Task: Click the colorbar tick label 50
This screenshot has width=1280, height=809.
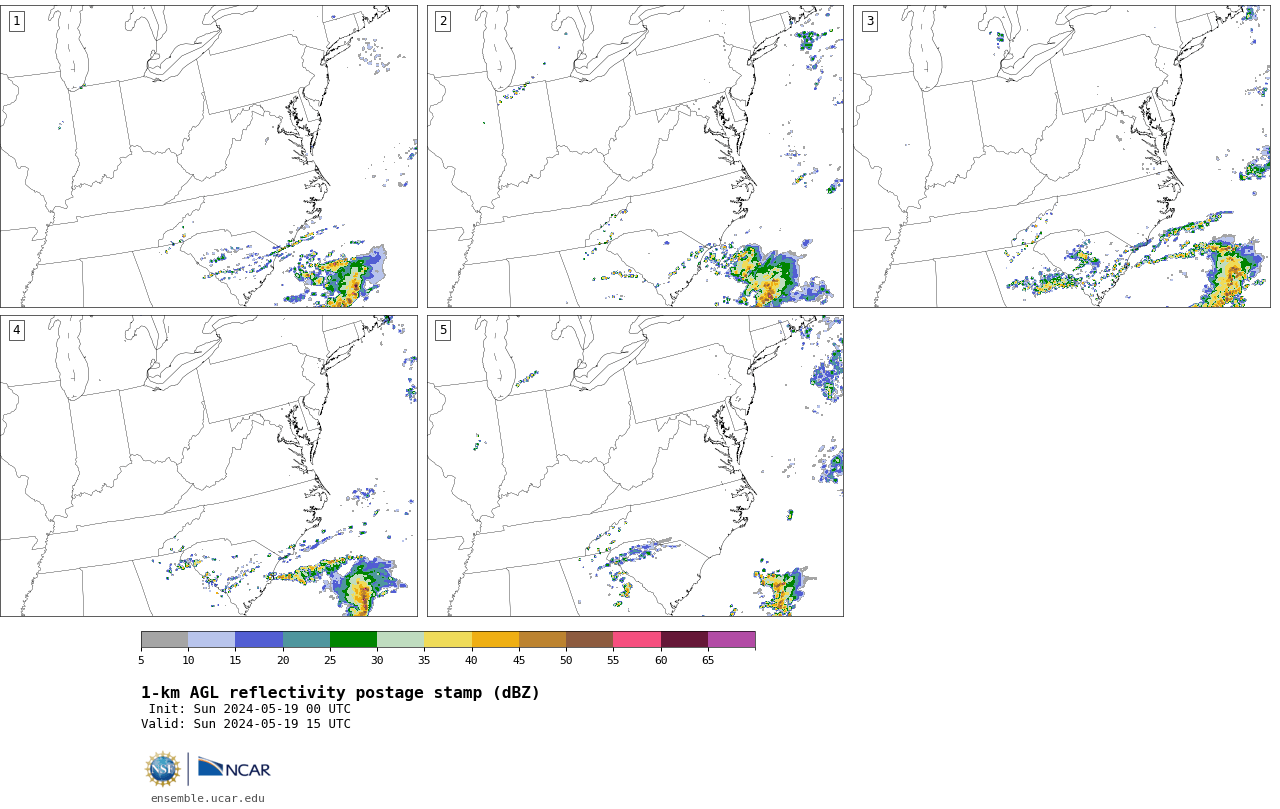Action: click(x=566, y=660)
